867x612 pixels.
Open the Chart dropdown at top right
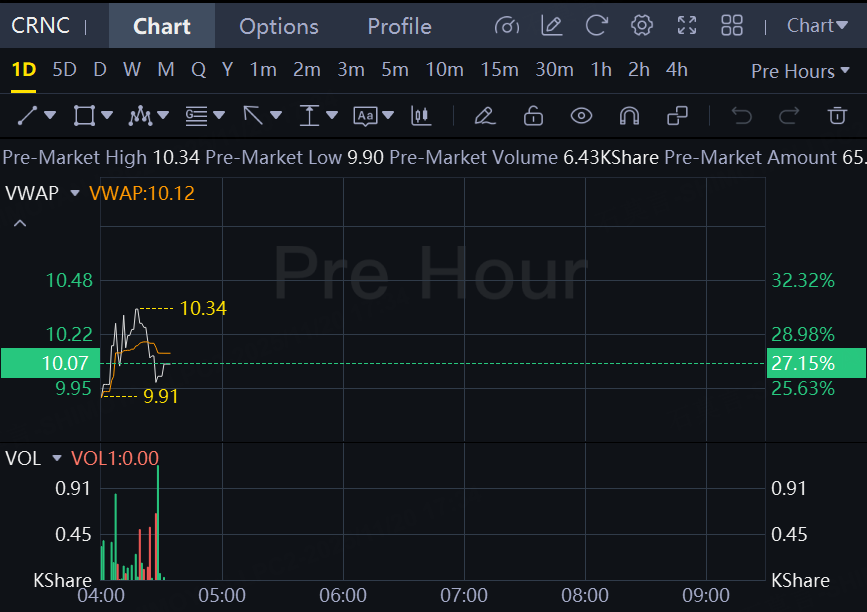(817, 25)
